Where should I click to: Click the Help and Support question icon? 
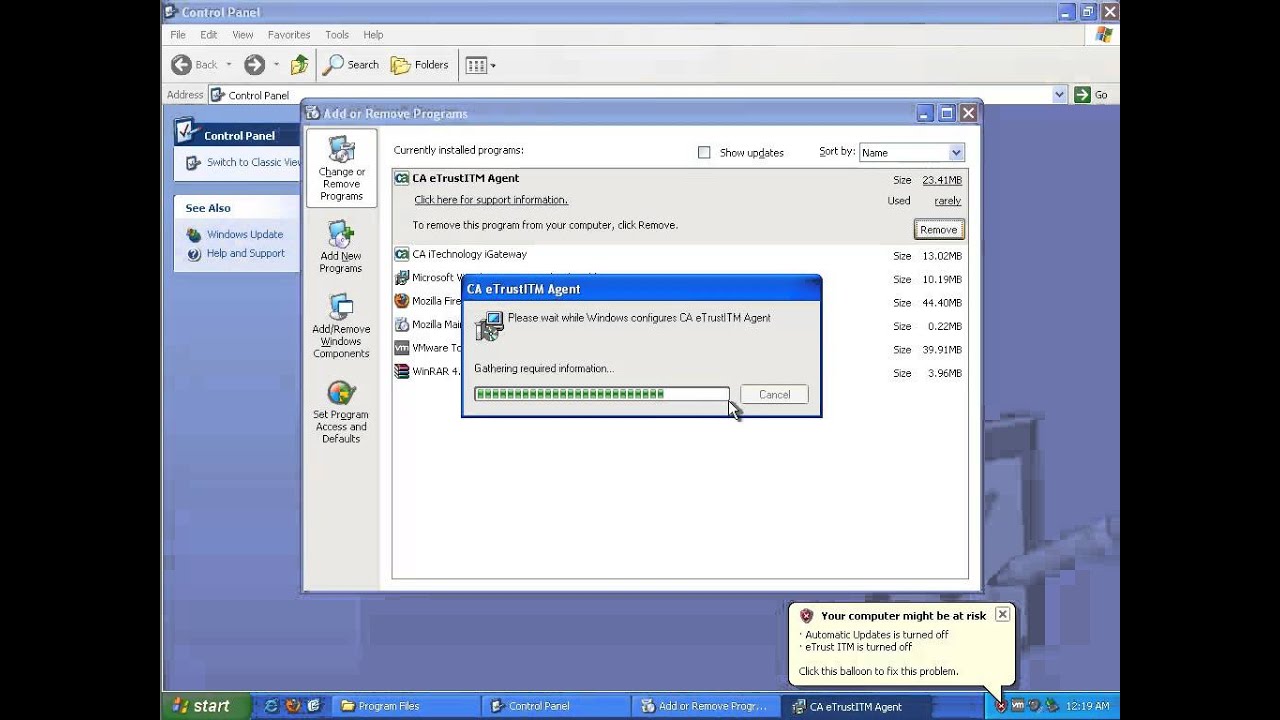194,254
